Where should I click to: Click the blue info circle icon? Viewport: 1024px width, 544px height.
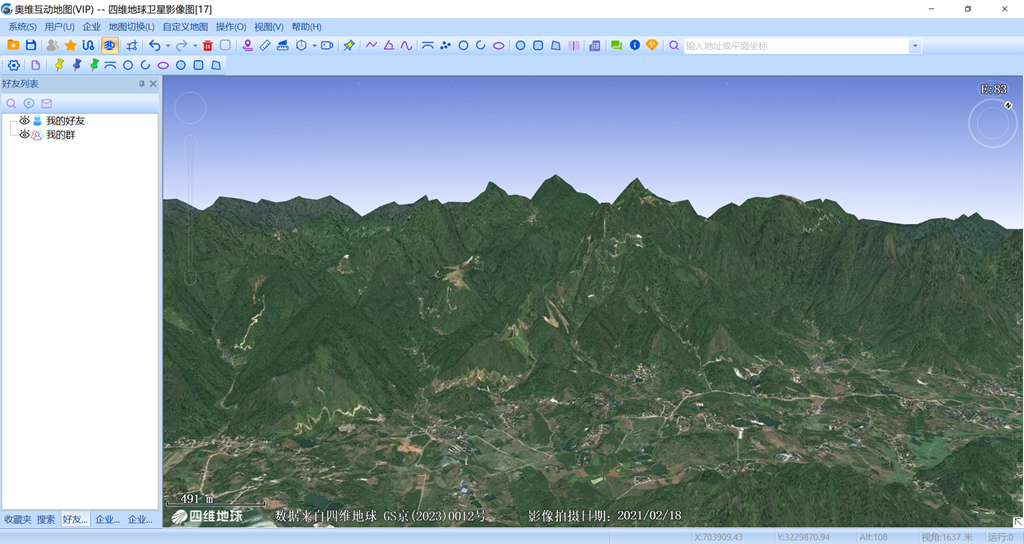pos(634,46)
